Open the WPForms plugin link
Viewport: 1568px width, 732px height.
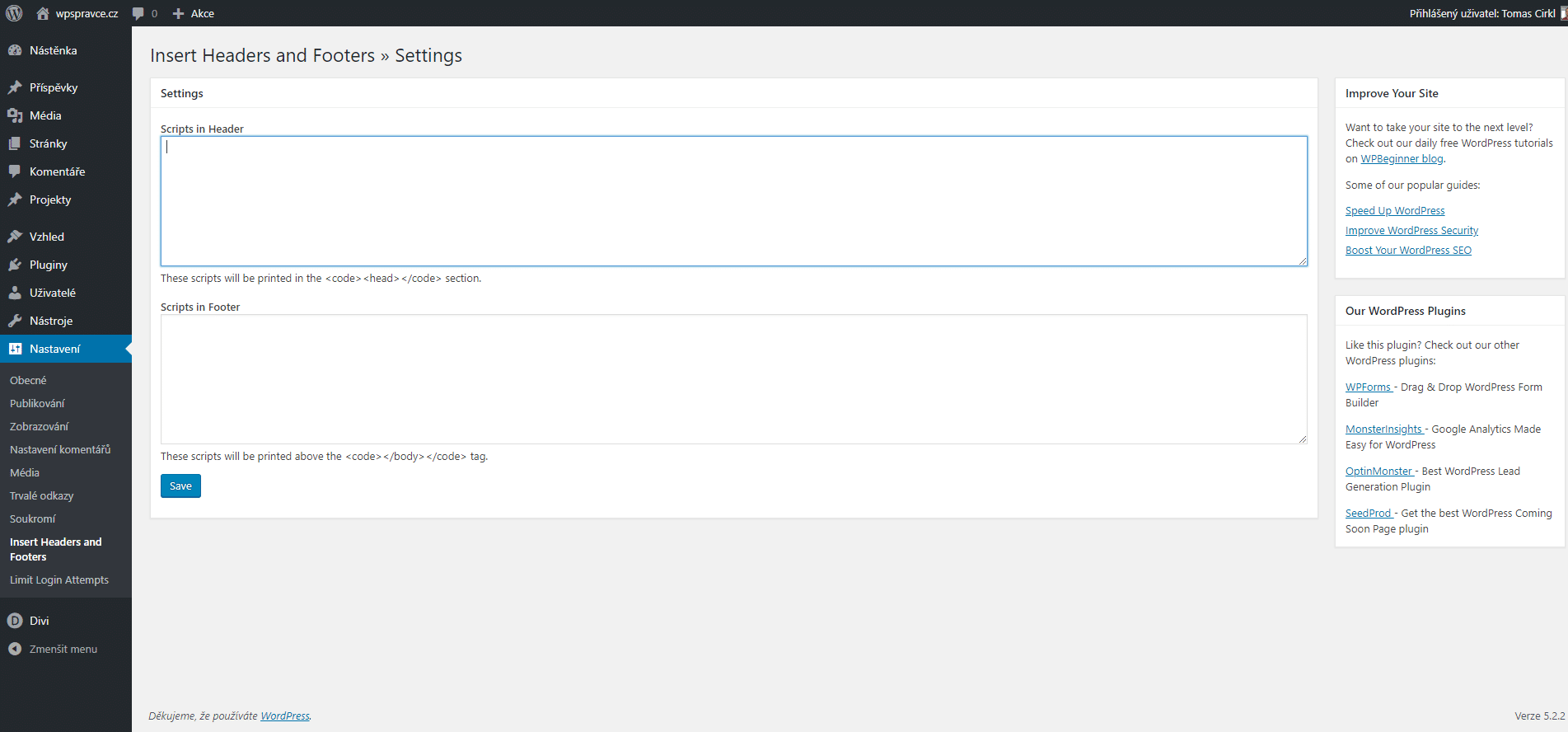[x=1369, y=387]
